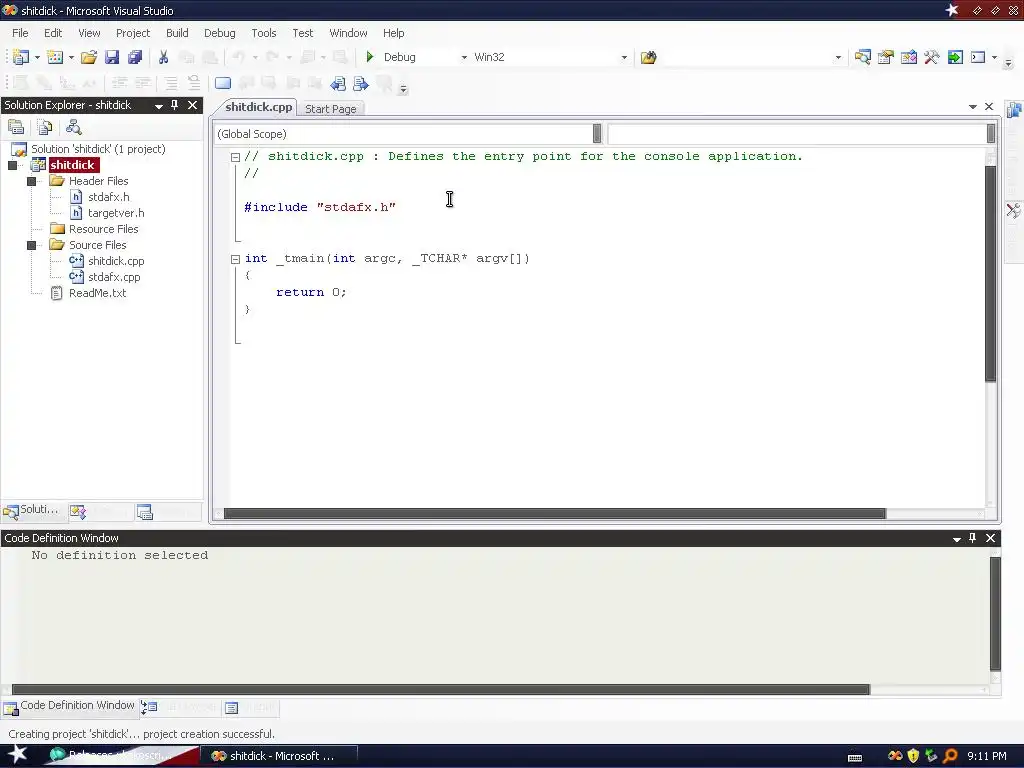Open the Find combo box dropdown arrow
The width and height of the screenshot is (1024, 768).
(x=839, y=57)
